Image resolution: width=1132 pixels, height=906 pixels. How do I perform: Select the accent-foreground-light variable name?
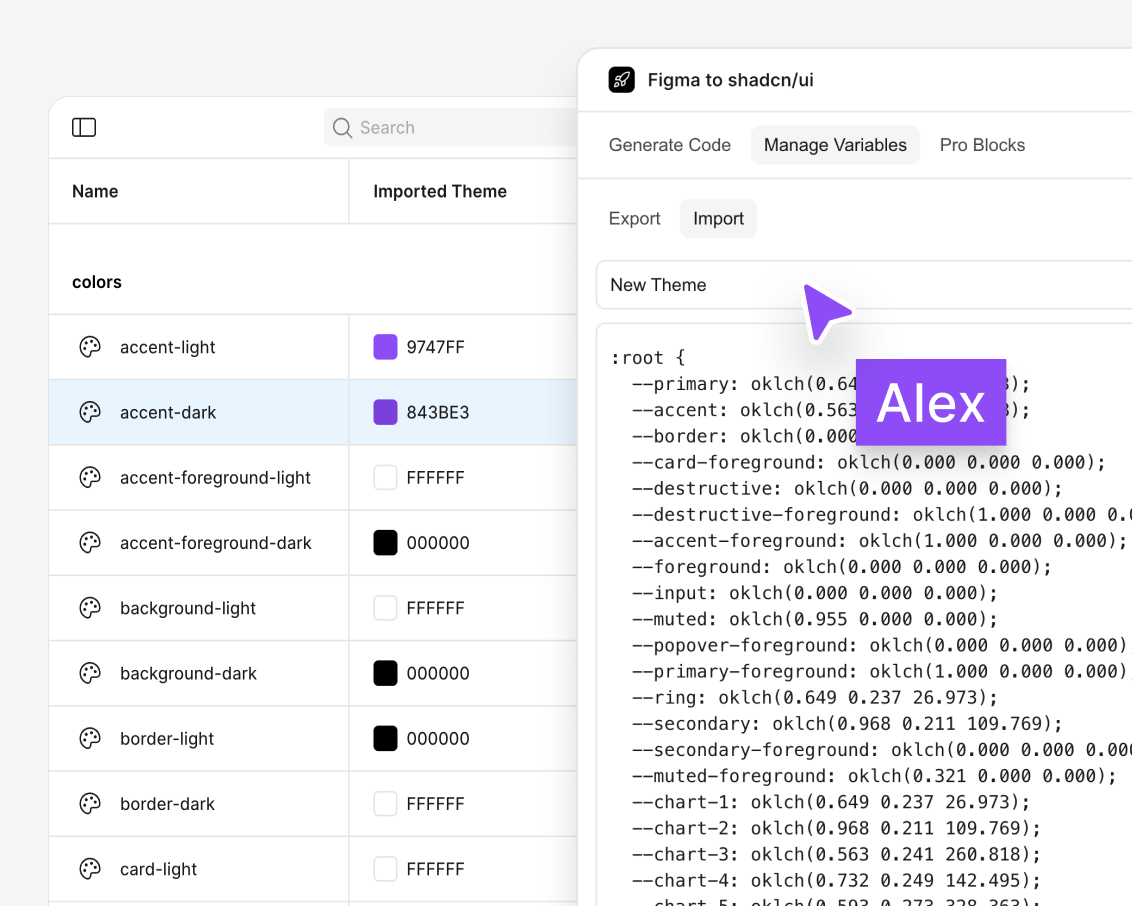215,478
